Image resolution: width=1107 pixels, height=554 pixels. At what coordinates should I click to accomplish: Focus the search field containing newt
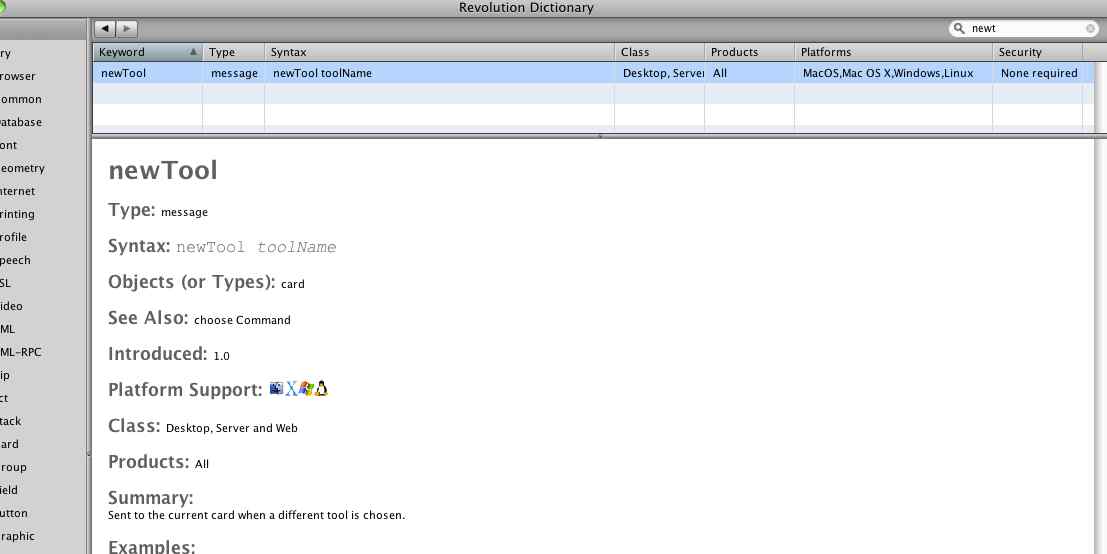coord(1025,28)
